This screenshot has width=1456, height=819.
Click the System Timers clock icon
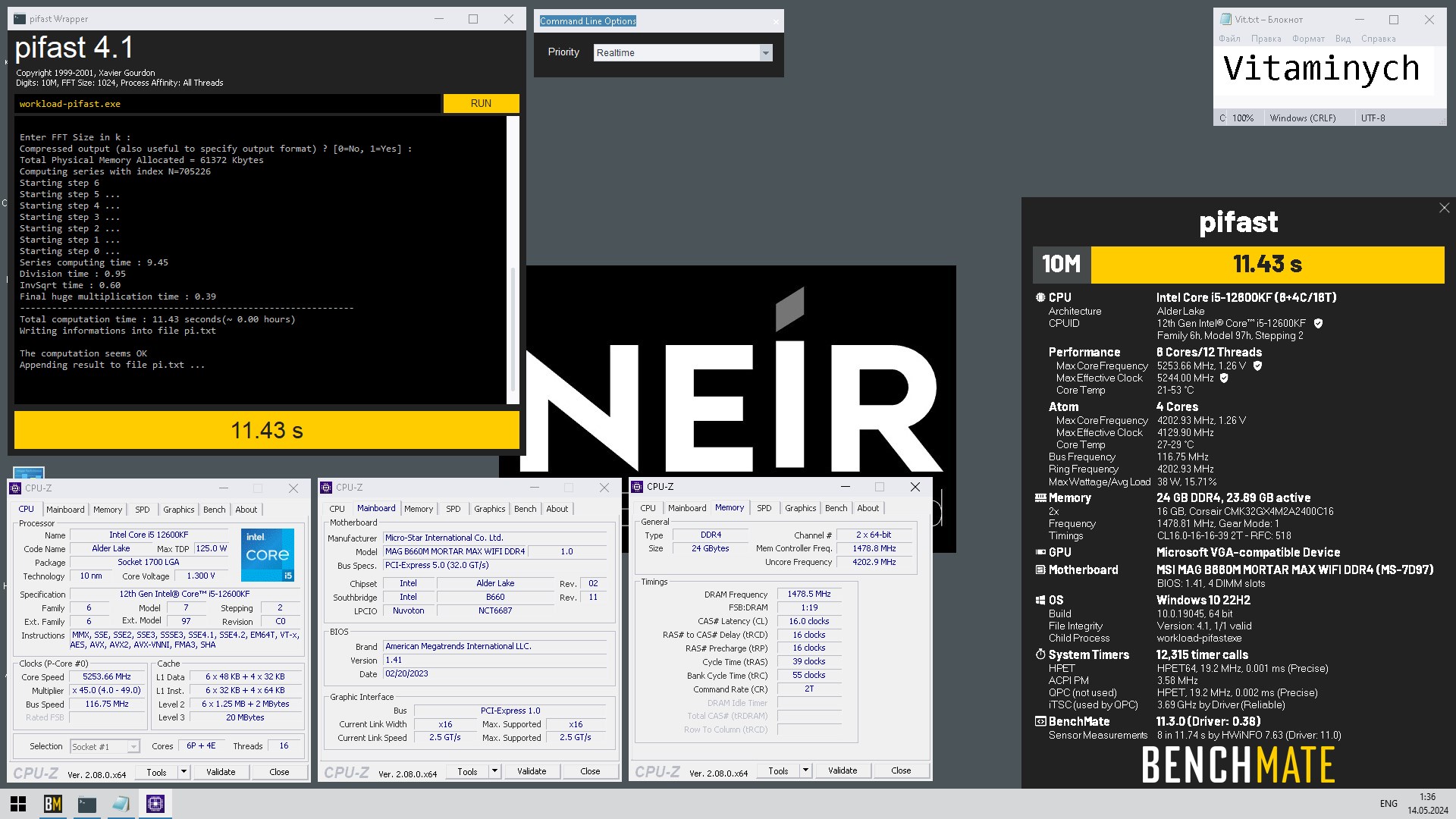pyautogui.click(x=1040, y=654)
